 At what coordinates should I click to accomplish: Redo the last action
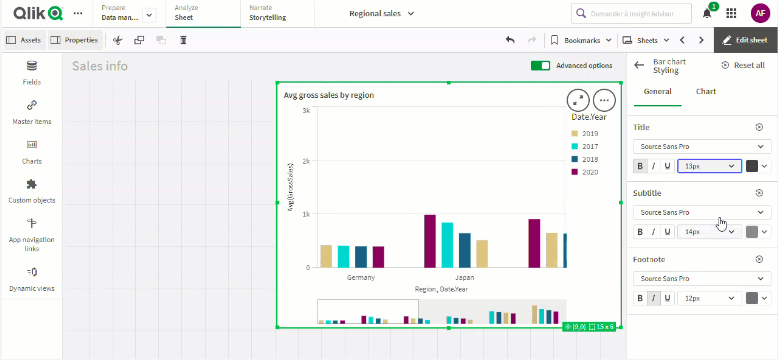(531, 40)
